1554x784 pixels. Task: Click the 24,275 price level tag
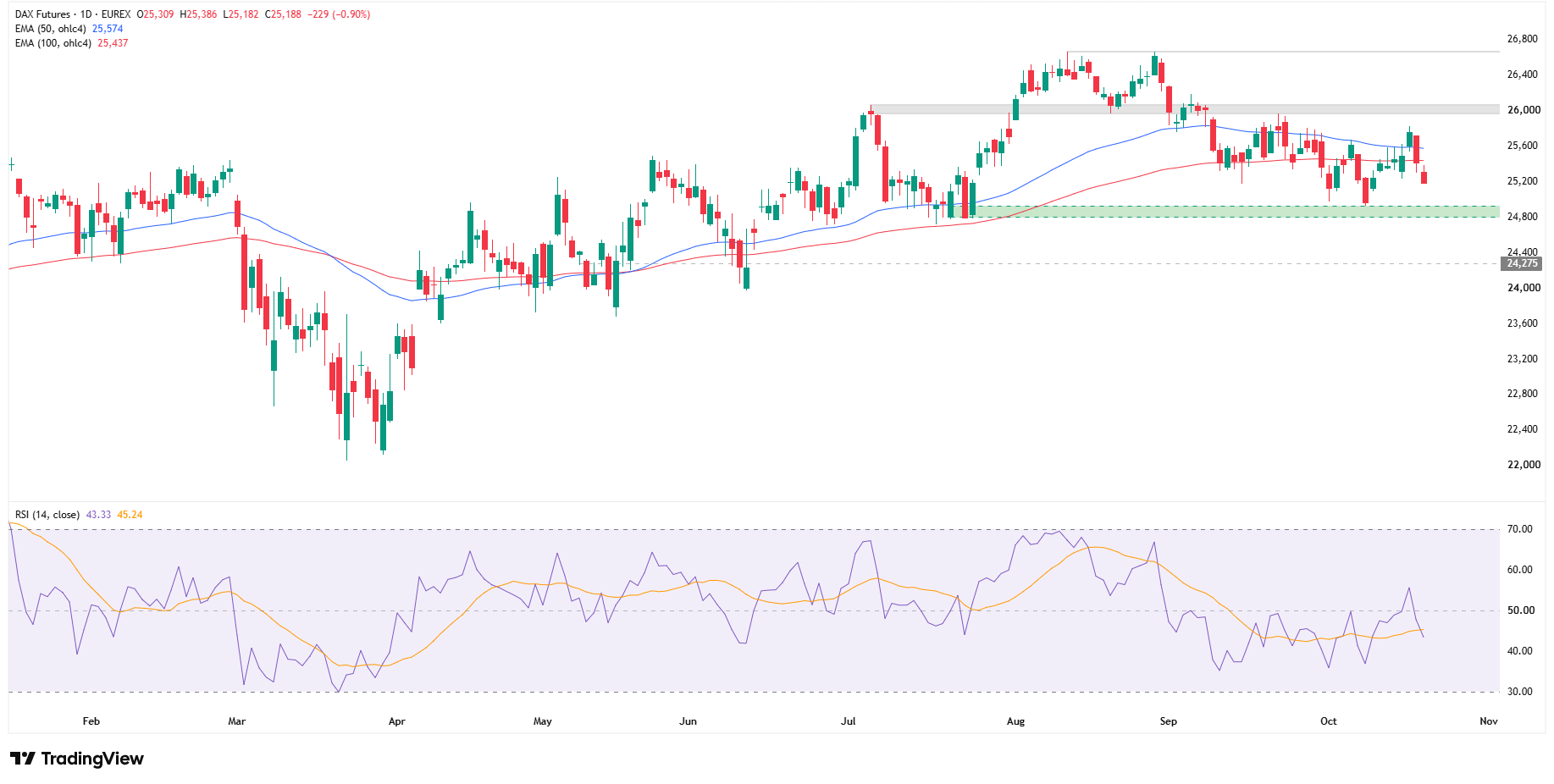1522,263
